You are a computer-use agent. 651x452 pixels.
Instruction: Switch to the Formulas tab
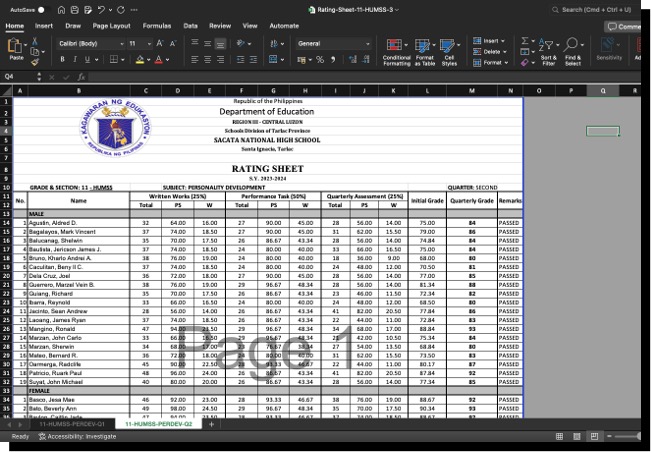157,26
